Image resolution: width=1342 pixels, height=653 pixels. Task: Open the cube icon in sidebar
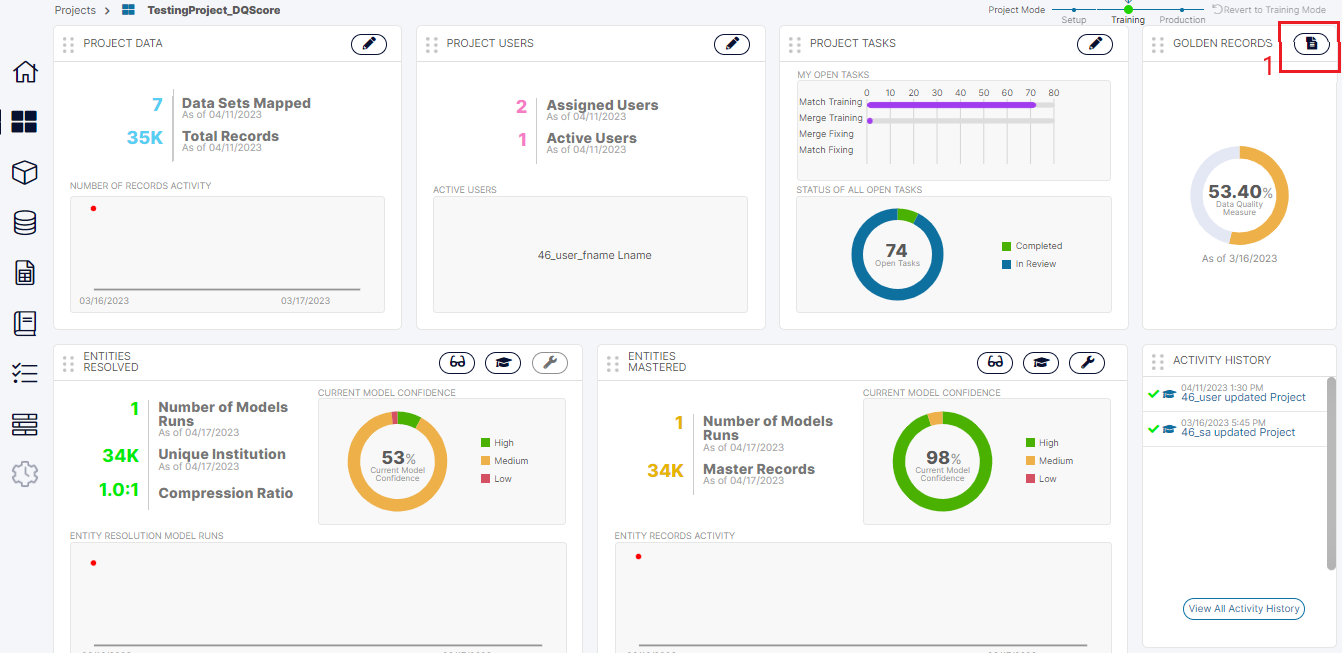click(x=25, y=173)
